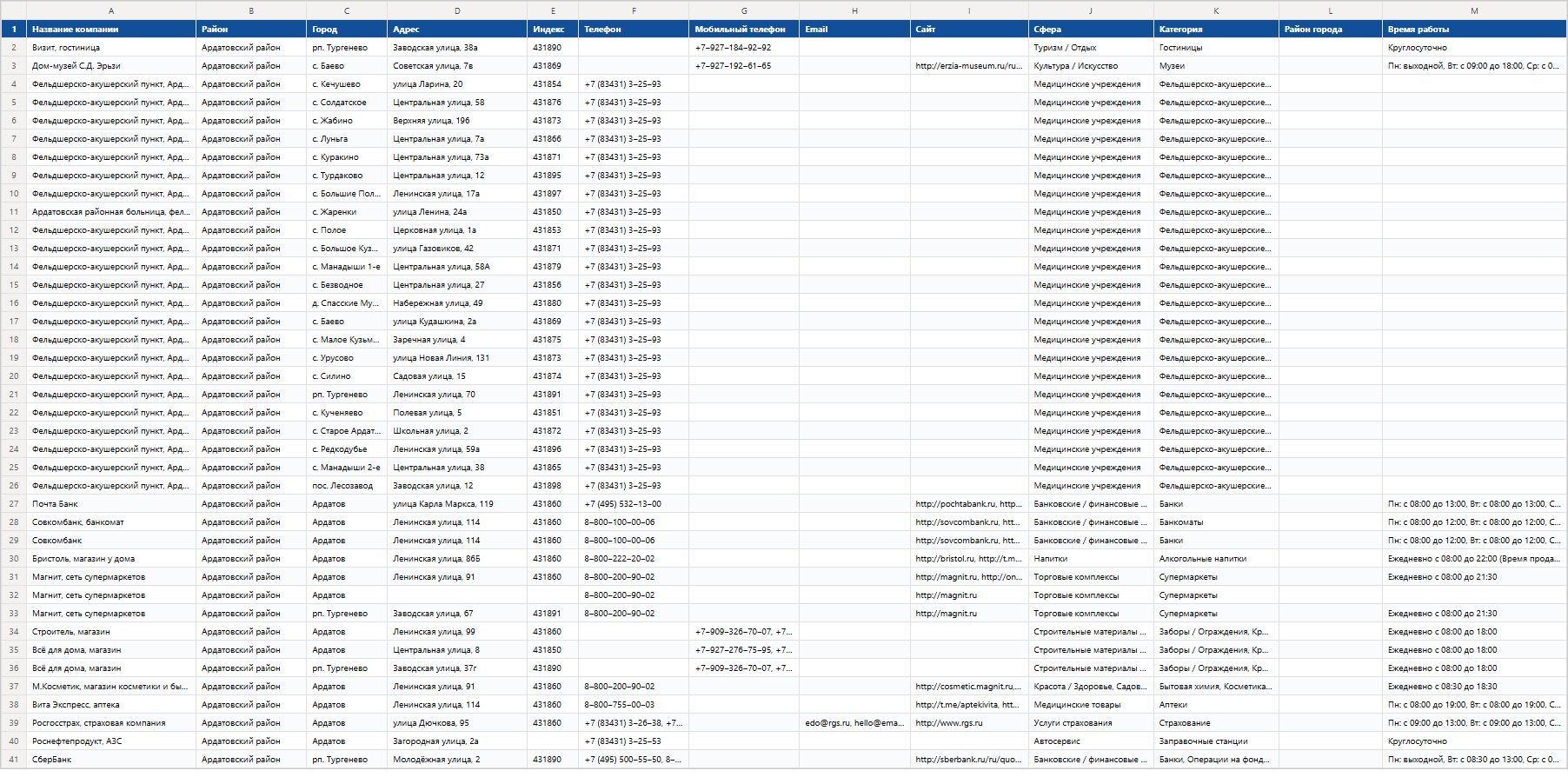Image resolution: width=1568 pixels, height=784 pixels.
Task: Select the 'Строитель, магазин' cell
Action: point(111,632)
